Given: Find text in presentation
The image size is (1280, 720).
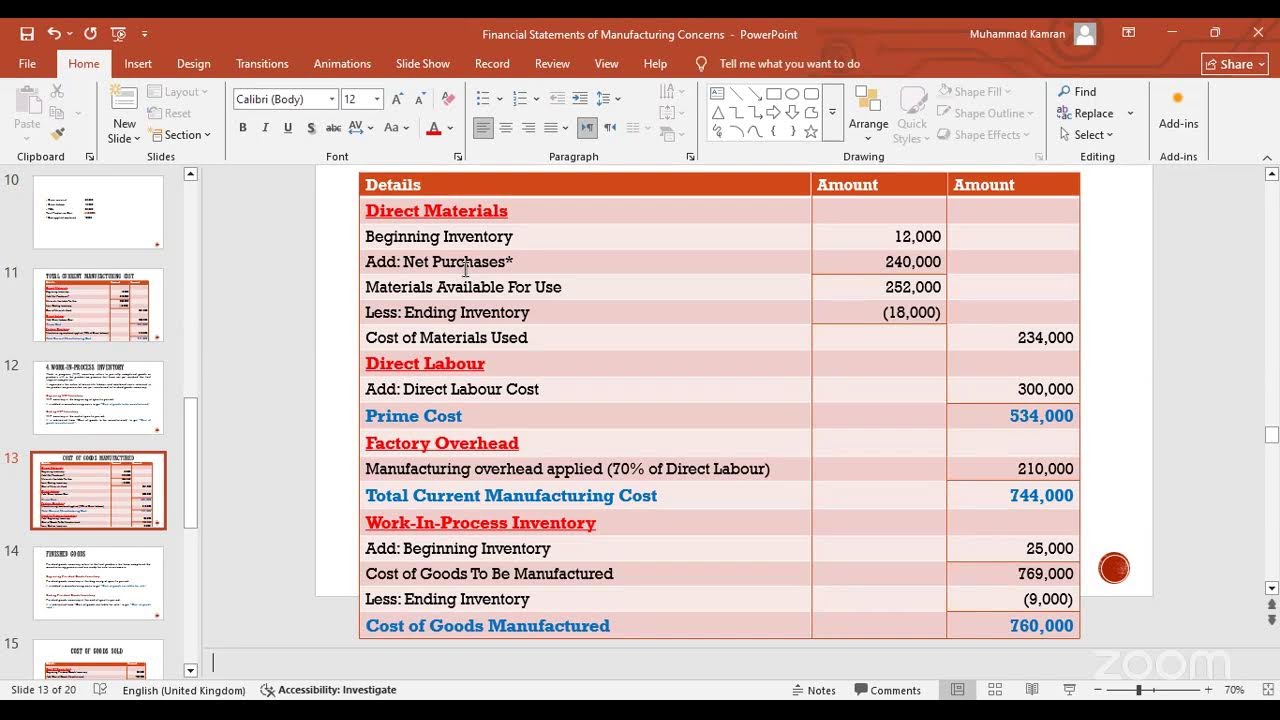Looking at the screenshot, I should coord(1077,91).
